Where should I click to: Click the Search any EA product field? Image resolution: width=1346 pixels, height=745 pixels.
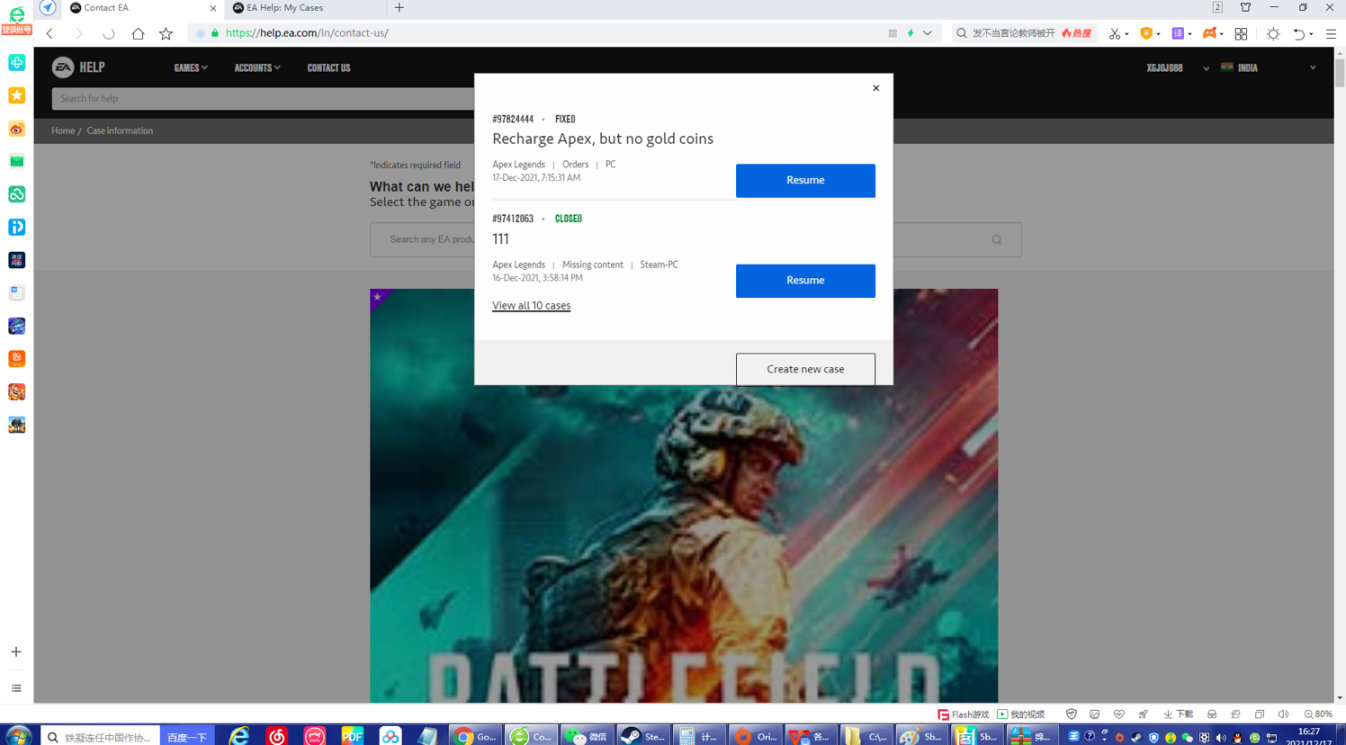696,240
